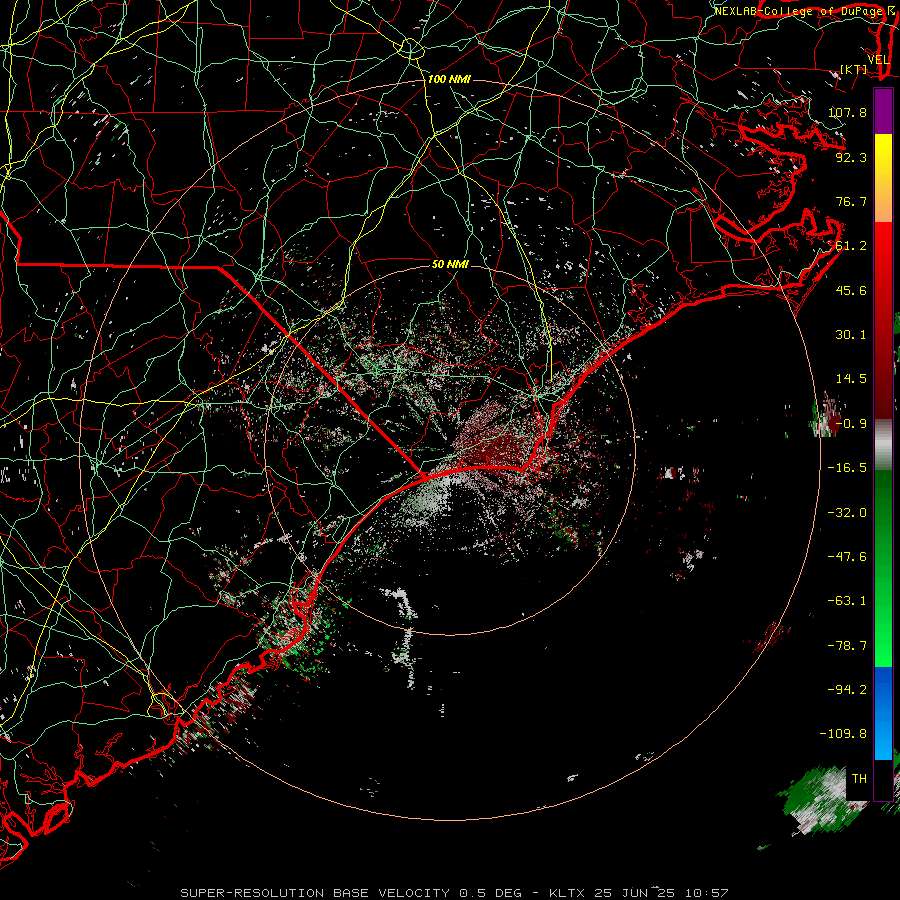Pick the purple segment of the color bar

point(883,111)
